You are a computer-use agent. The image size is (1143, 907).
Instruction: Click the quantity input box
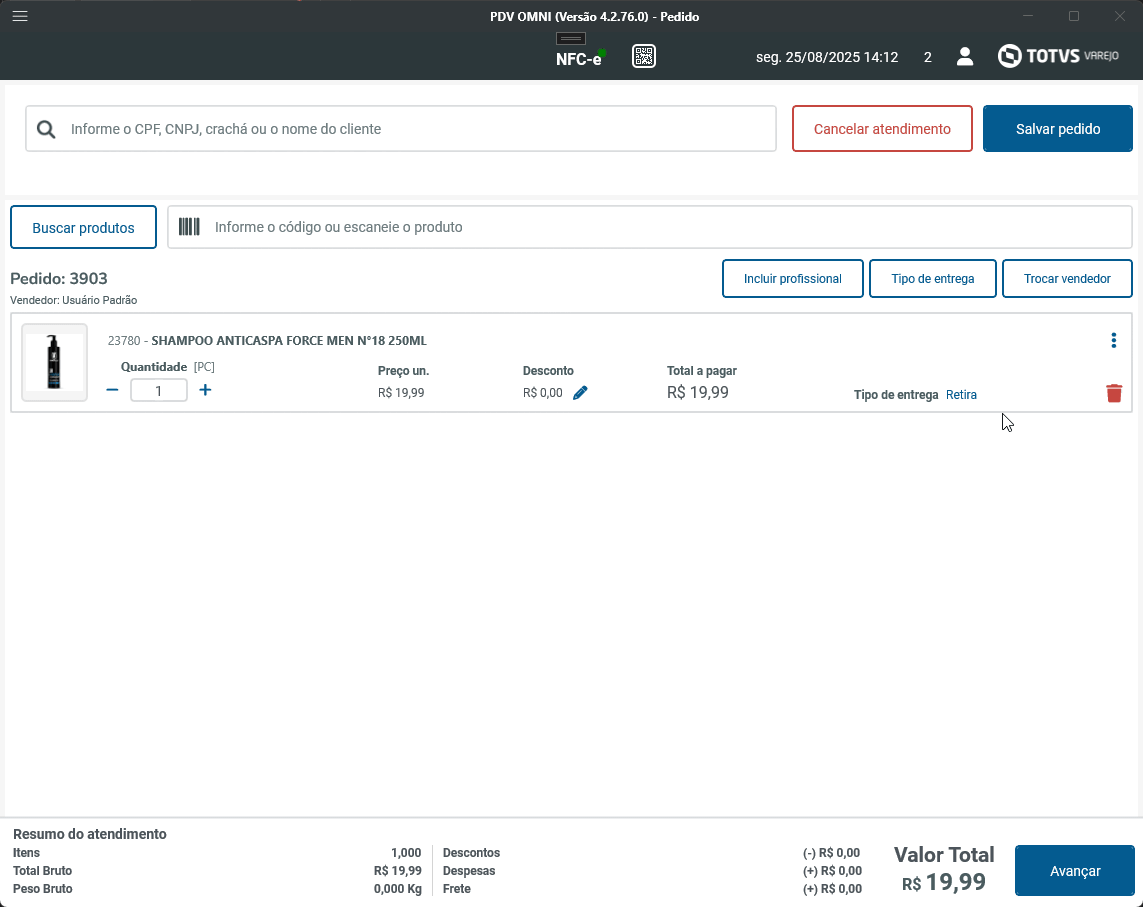158,390
